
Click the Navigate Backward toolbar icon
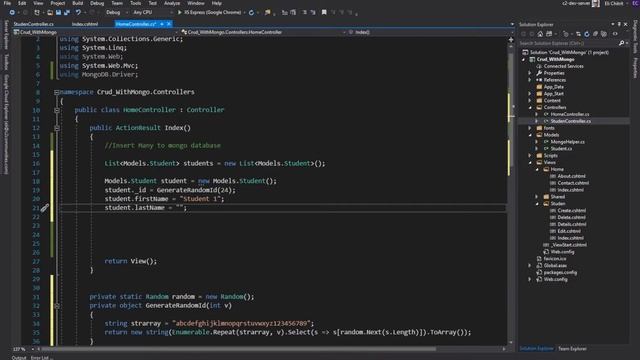(x=12, y=13)
